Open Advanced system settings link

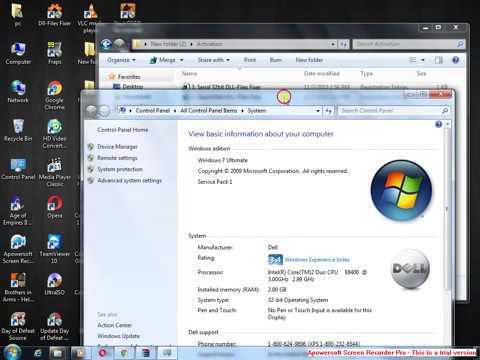point(130,180)
